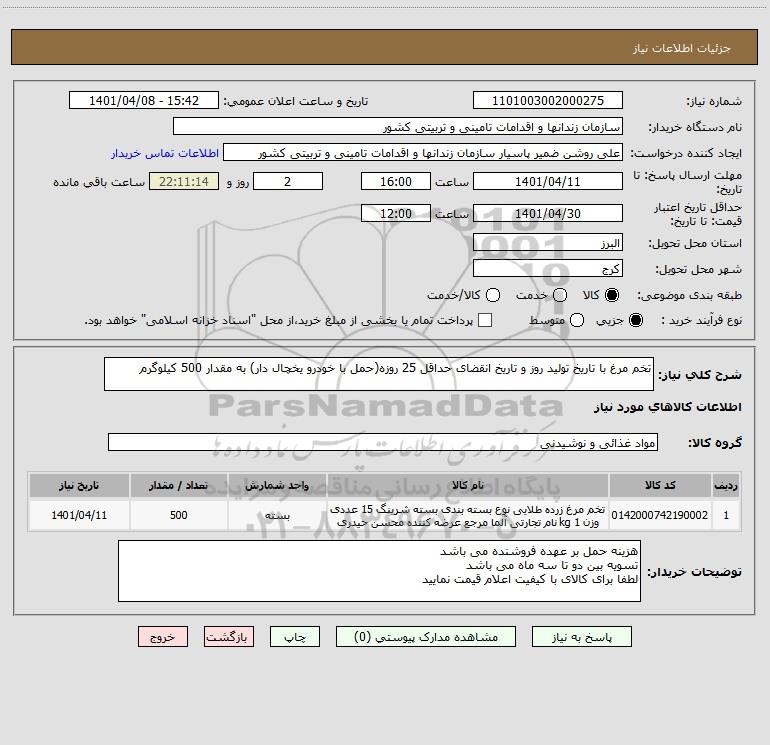Click the شماره نیاز field 1101003002000275
The height and width of the screenshot is (745, 770).
point(548,101)
